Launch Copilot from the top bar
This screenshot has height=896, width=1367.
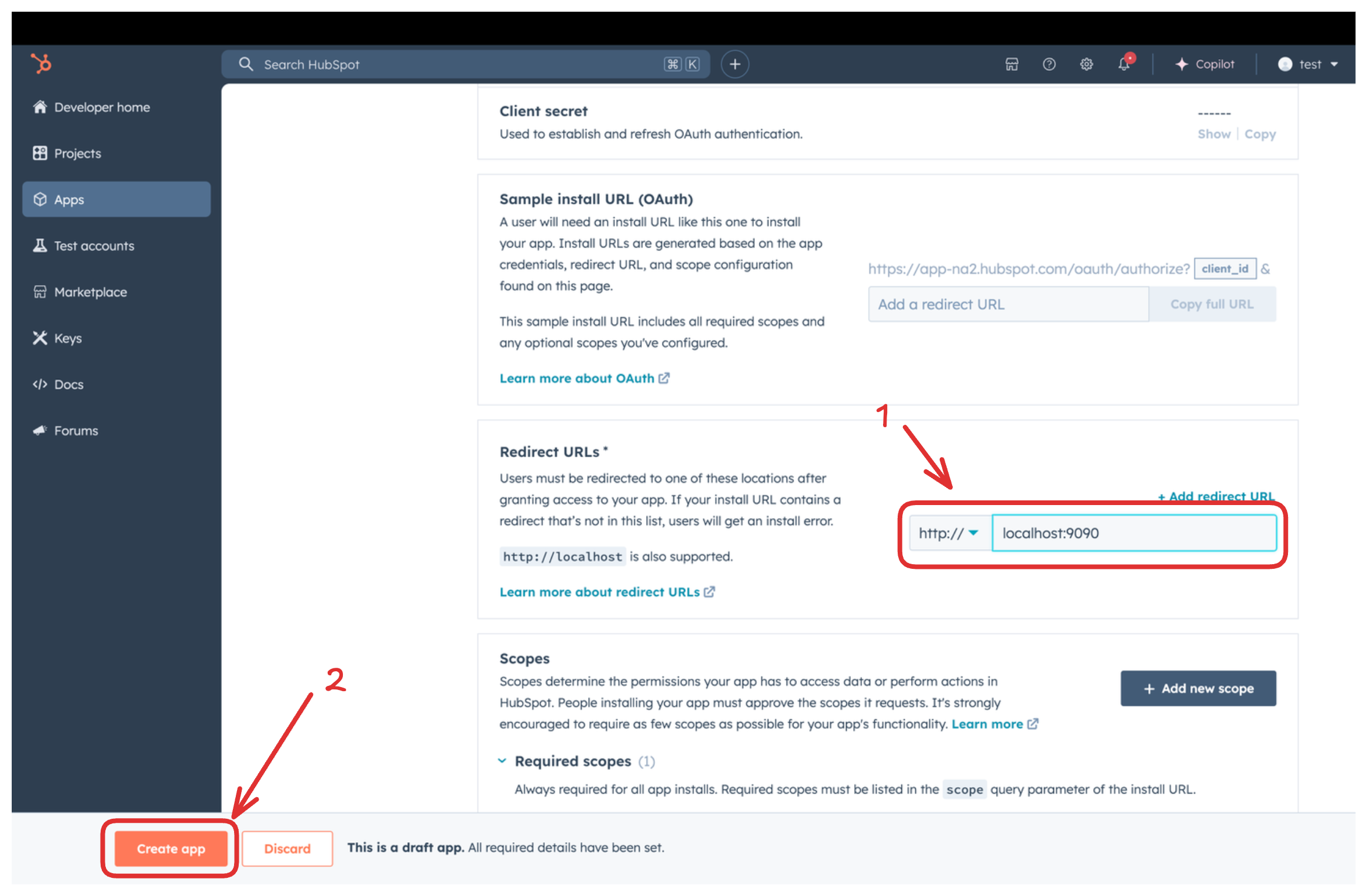click(x=1205, y=64)
